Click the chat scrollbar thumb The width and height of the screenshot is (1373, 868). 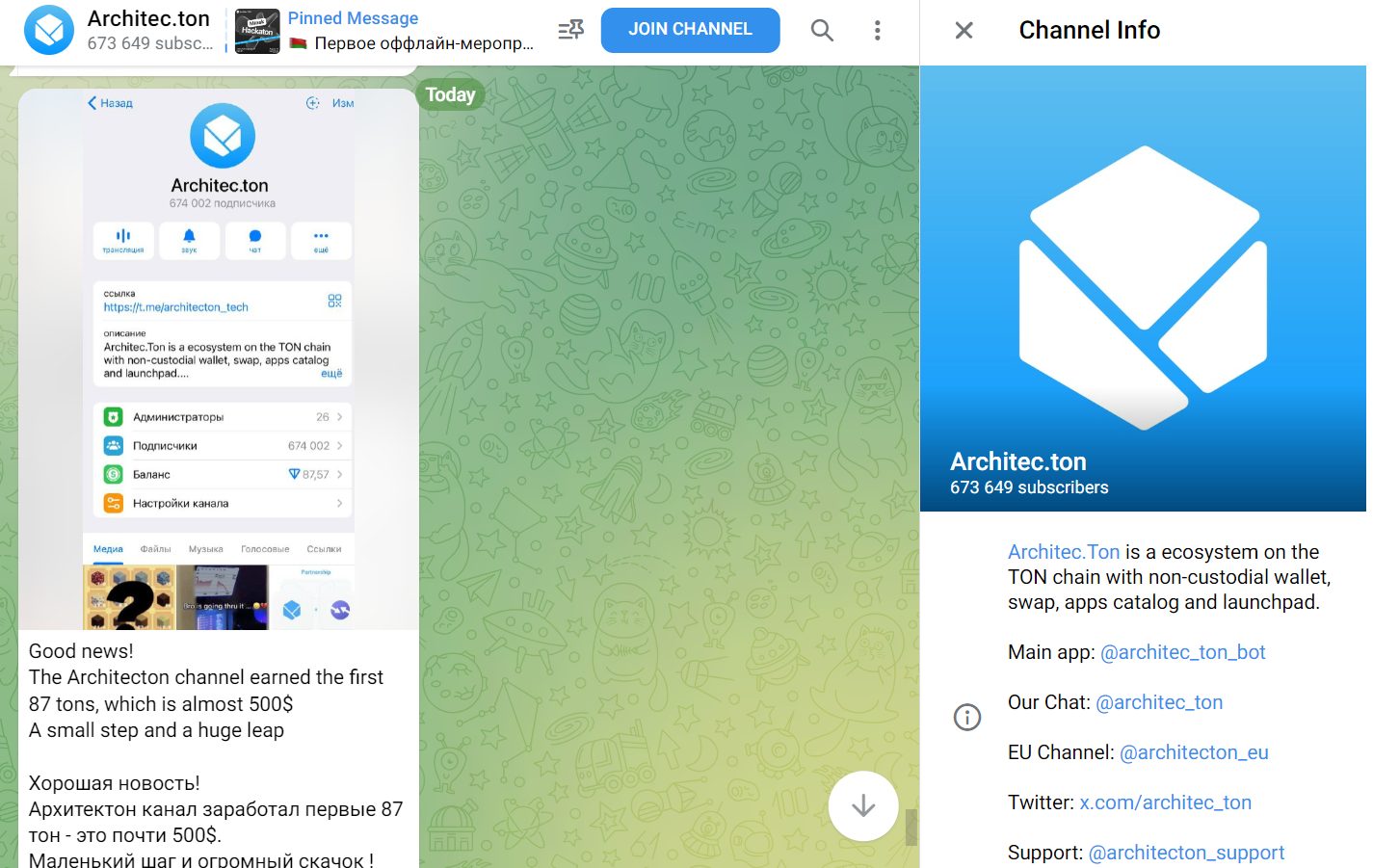pyautogui.click(x=911, y=828)
